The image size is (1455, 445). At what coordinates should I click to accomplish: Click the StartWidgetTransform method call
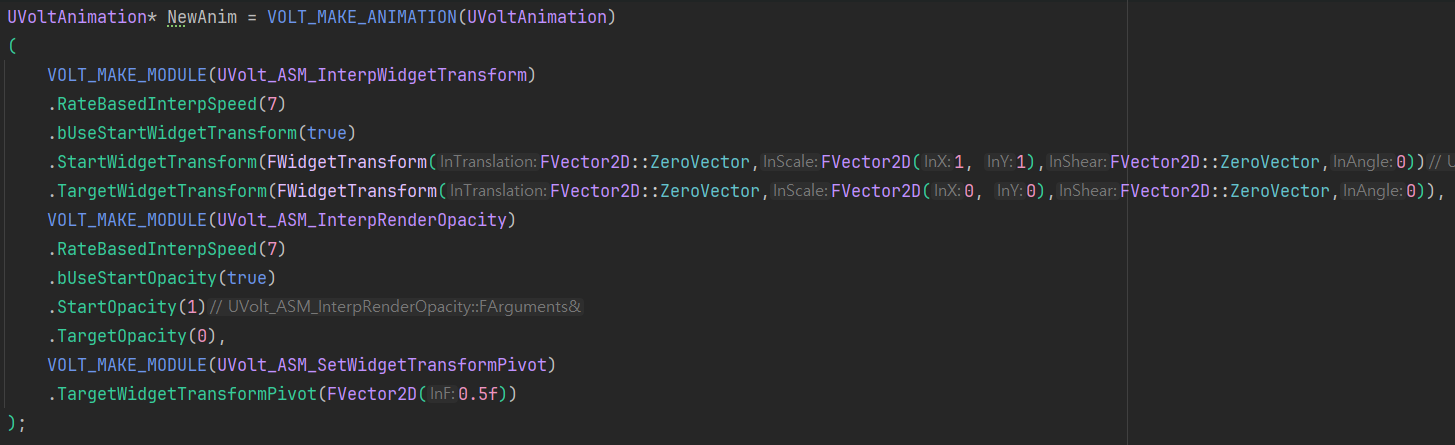(x=154, y=162)
